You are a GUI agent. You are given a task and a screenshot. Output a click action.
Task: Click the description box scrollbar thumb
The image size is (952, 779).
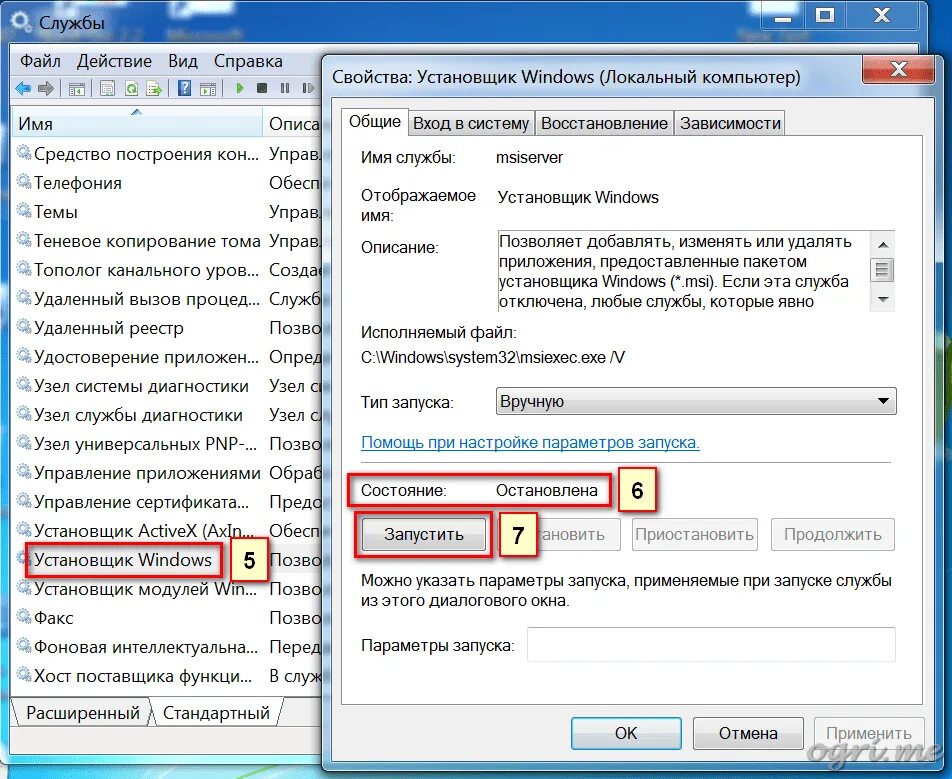tap(883, 270)
